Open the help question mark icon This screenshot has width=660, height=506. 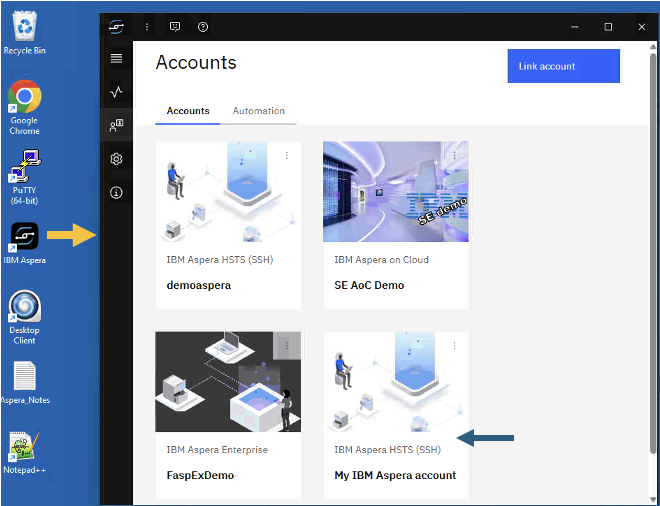click(x=203, y=27)
